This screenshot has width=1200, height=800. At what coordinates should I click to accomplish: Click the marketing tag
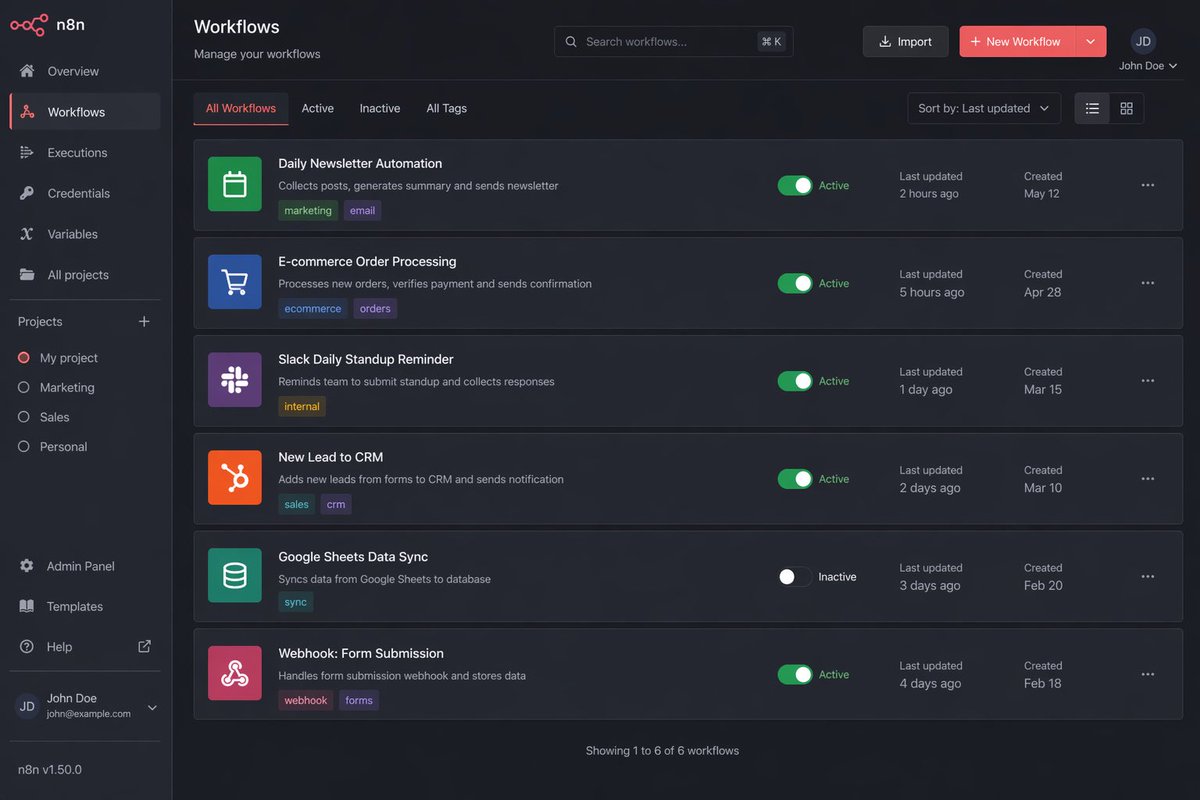point(308,211)
